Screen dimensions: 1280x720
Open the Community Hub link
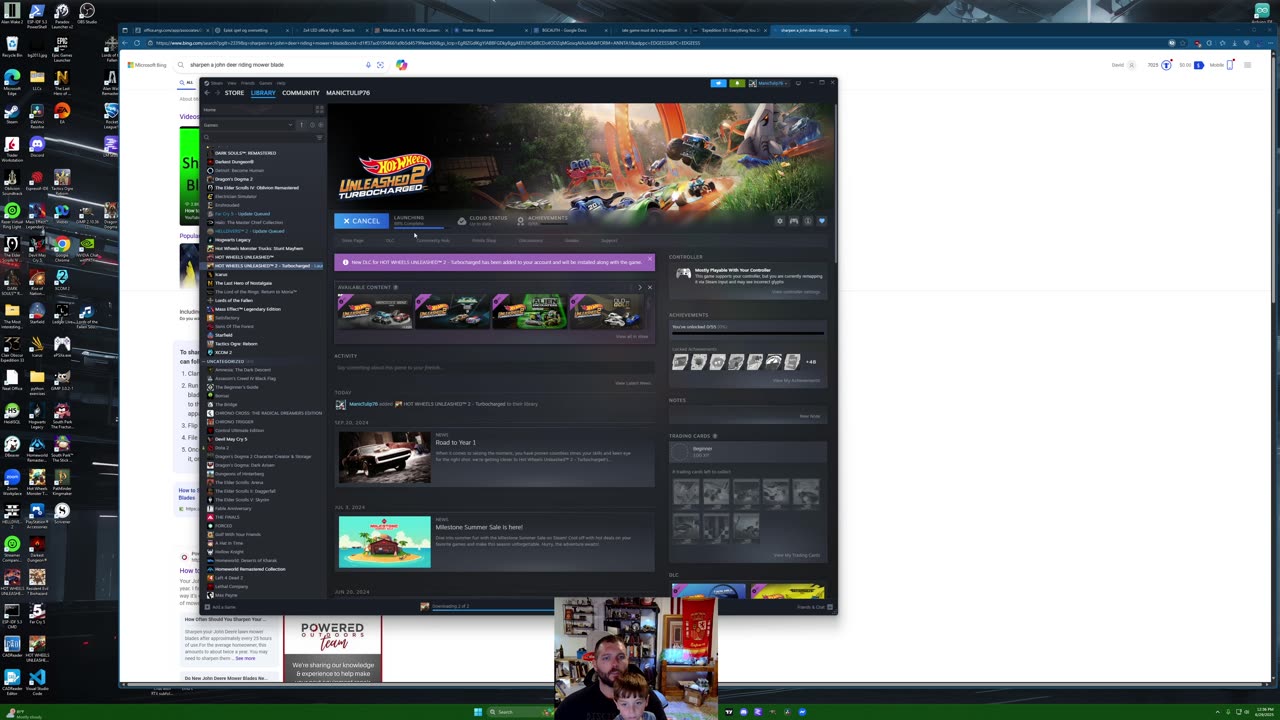click(x=433, y=240)
